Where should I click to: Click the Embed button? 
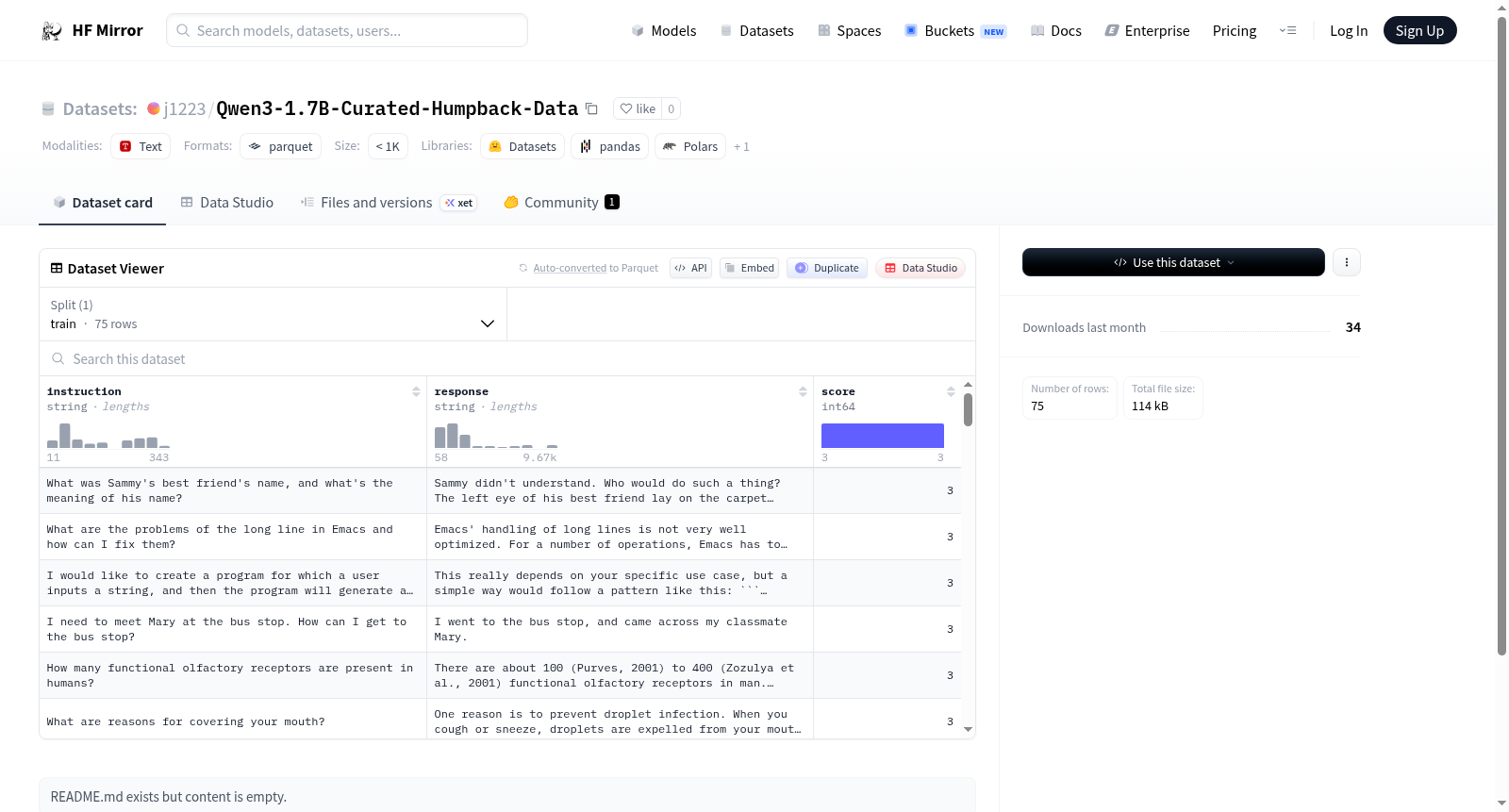[x=749, y=268]
